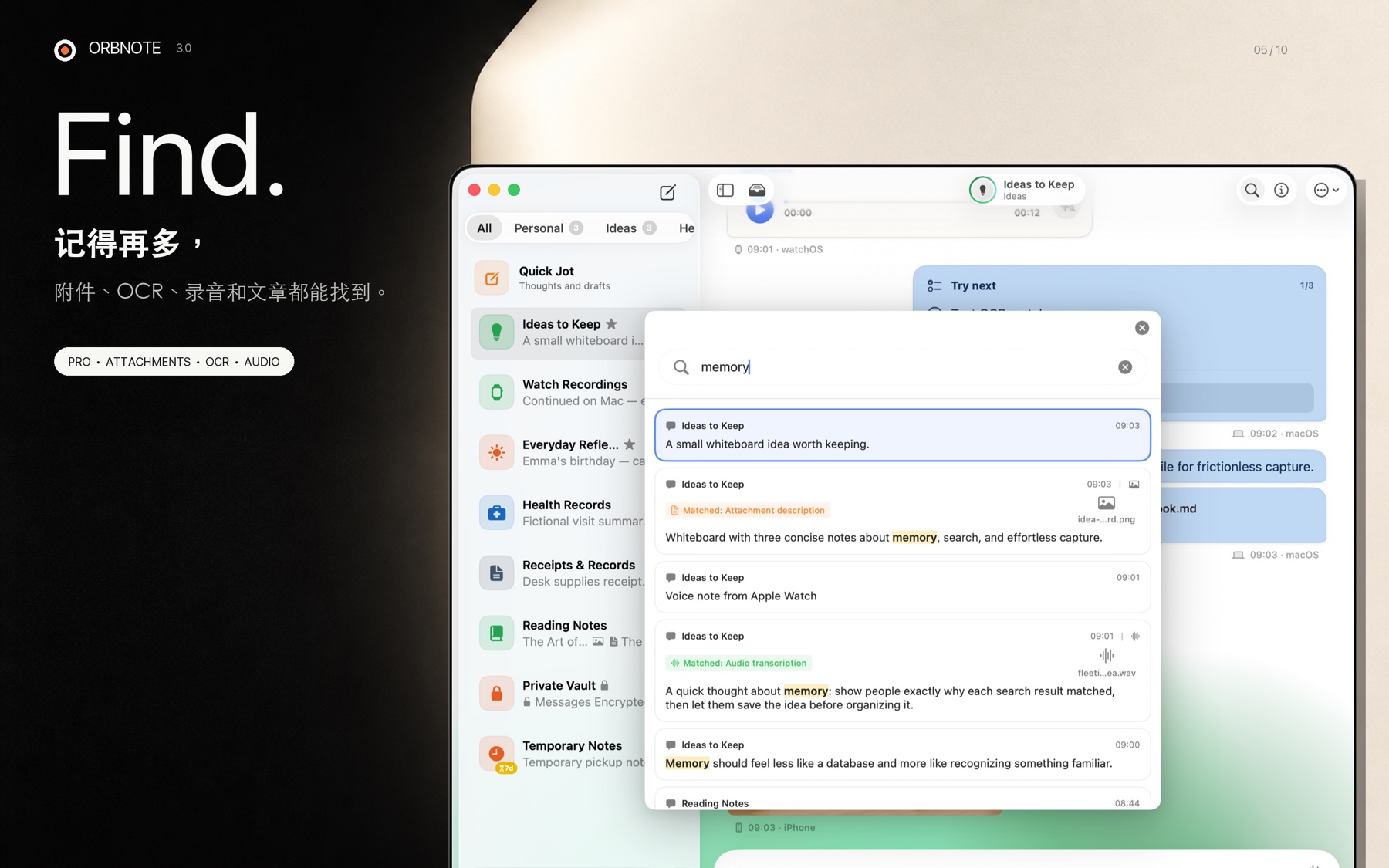The image size is (1389, 868).
Task: Click the Private Vault lock icon
Action: click(496, 694)
